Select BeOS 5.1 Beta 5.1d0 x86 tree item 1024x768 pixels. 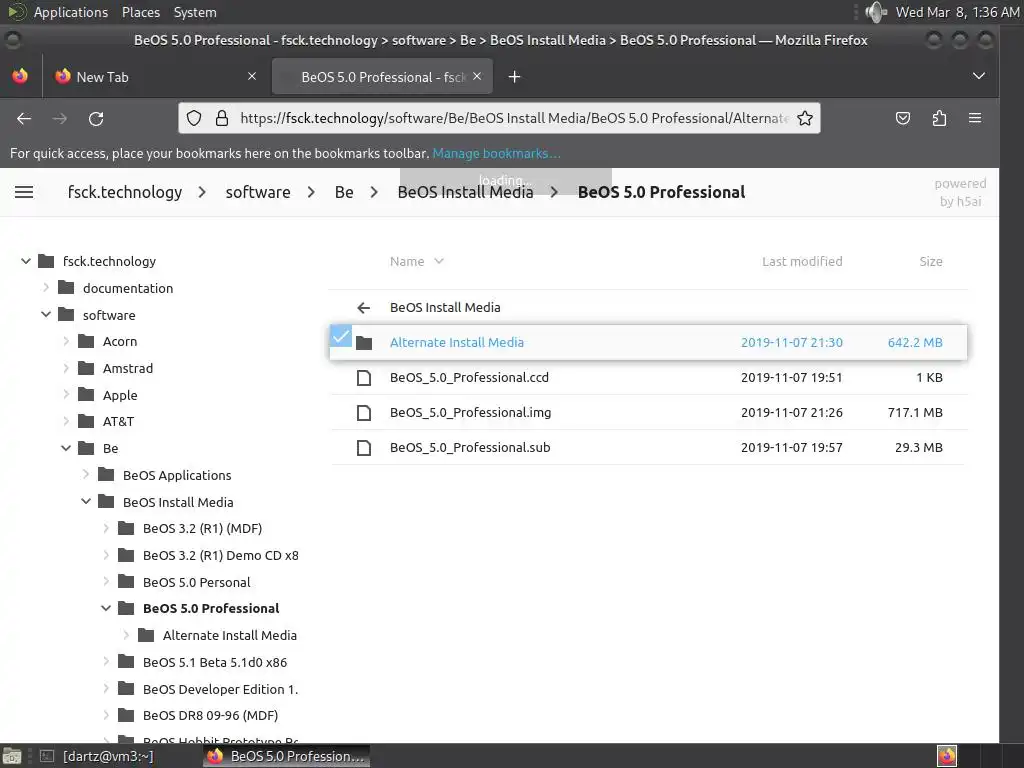[215, 662]
